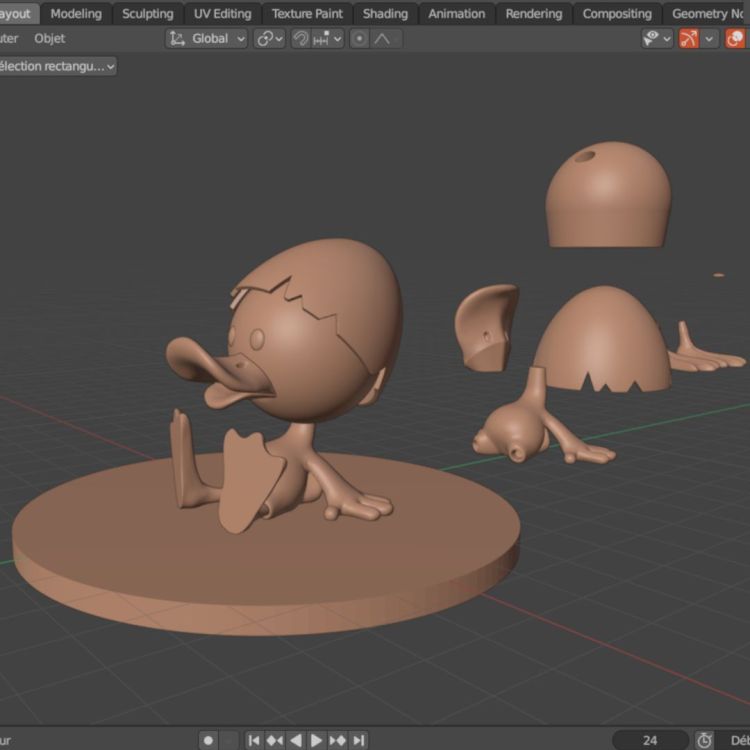
Task: Toggle the viewport overlays button
Action: pyautogui.click(x=736, y=39)
